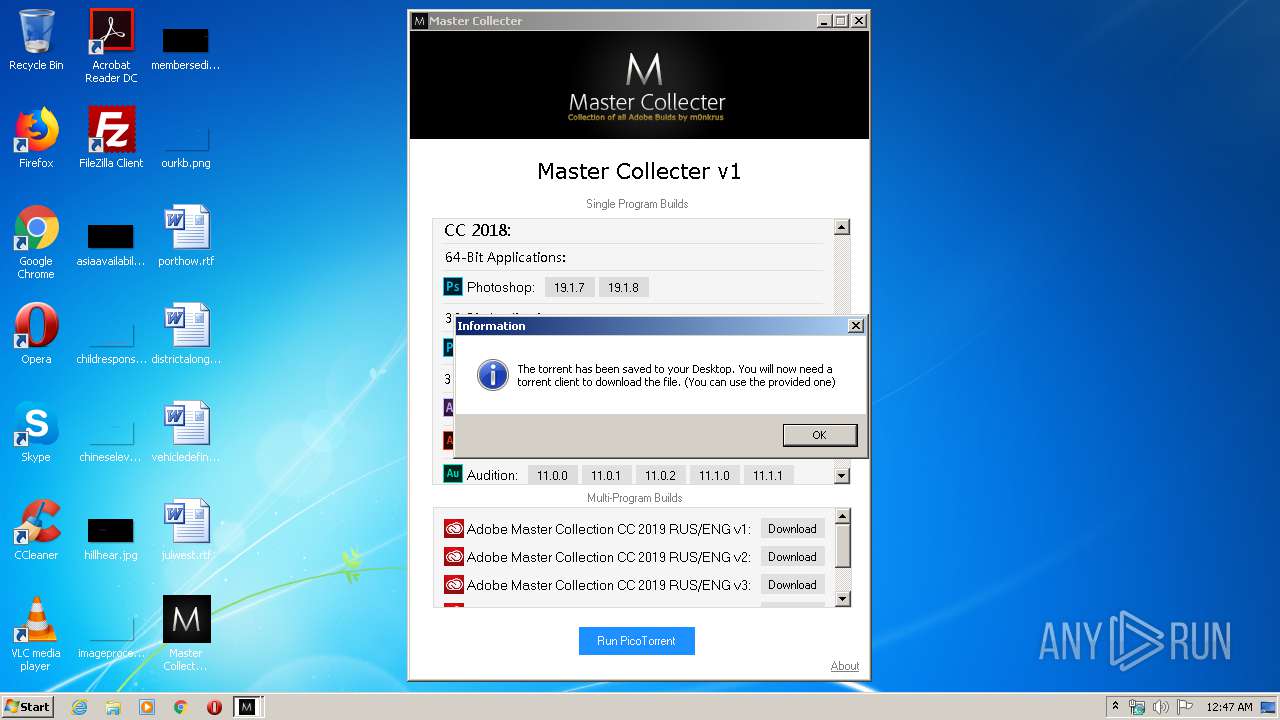Click the Audition Au icon
The width and height of the screenshot is (1280, 720).
[x=453, y=474]
